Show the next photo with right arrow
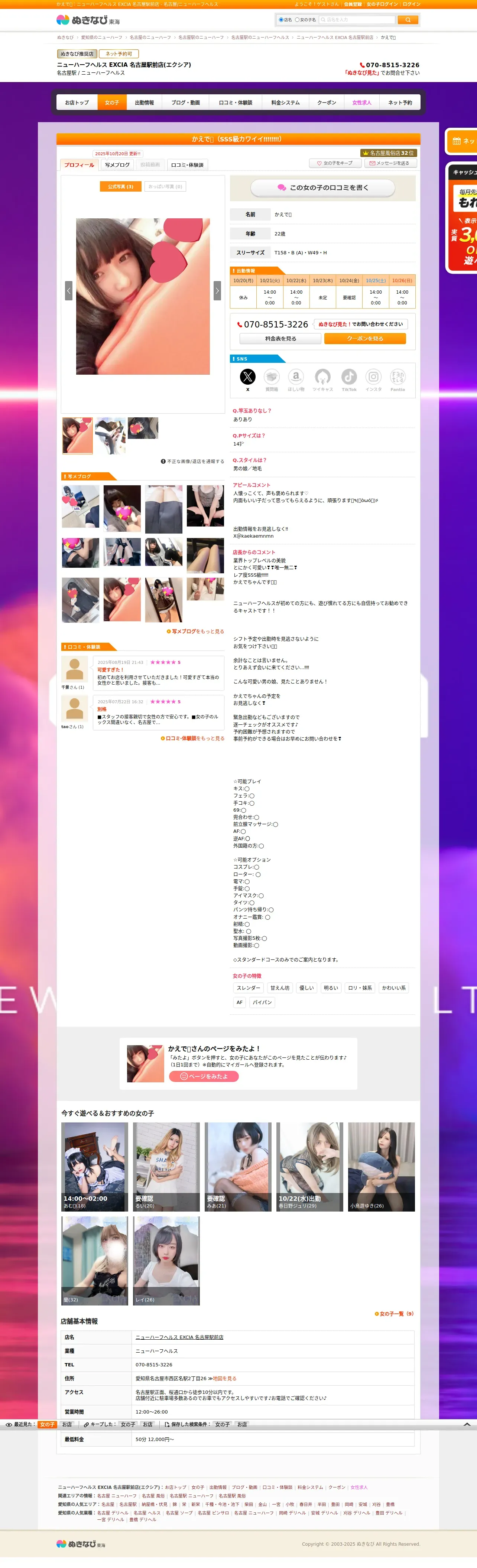The image size is (477, 1568). 217,290
